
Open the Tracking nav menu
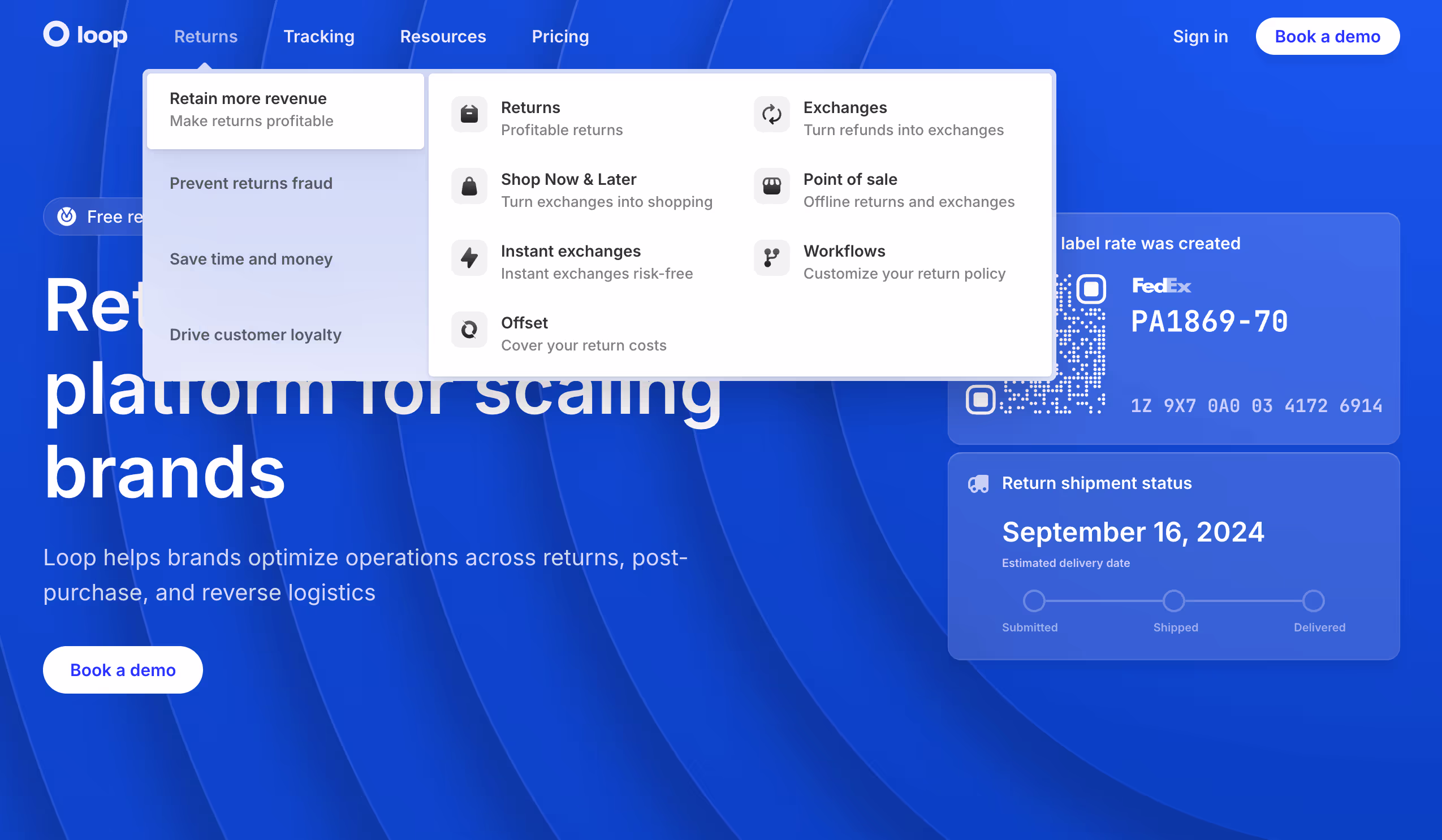(319, 36)
